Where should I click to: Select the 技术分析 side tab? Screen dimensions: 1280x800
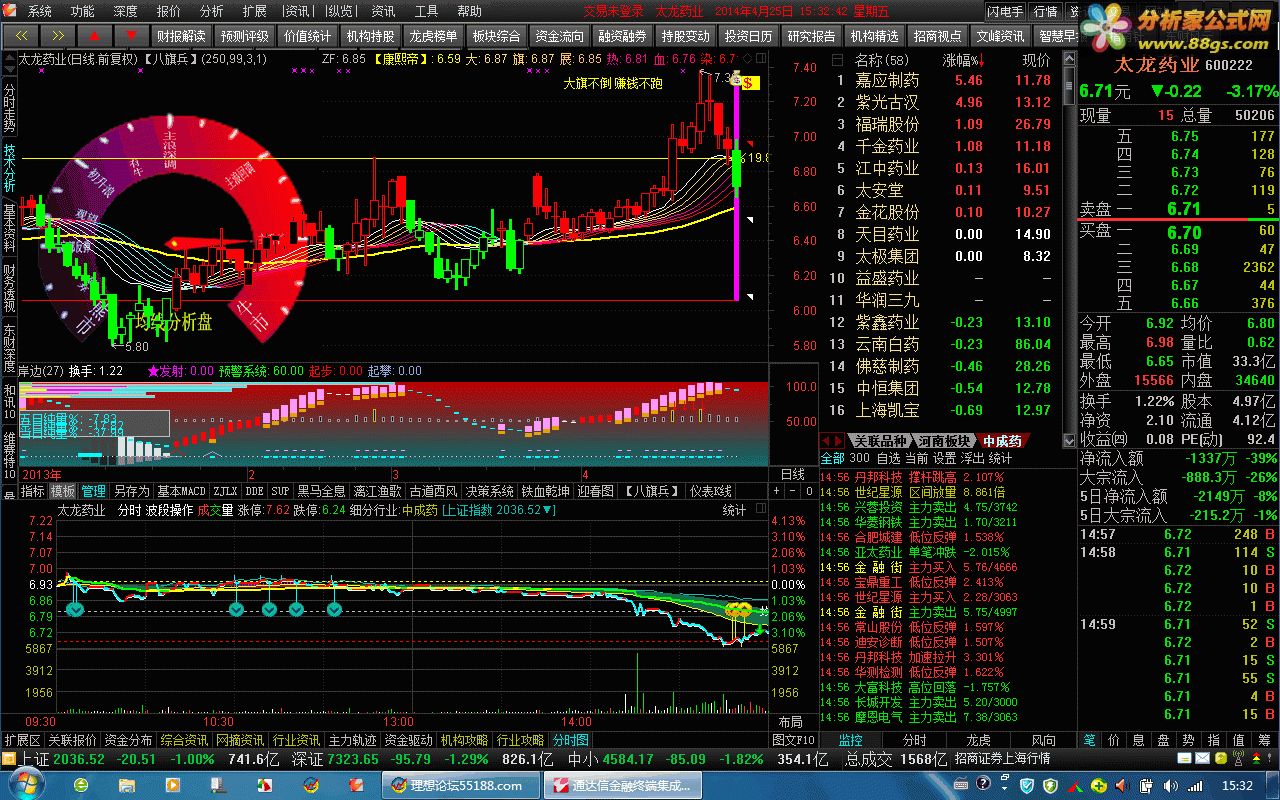(9, 167)
